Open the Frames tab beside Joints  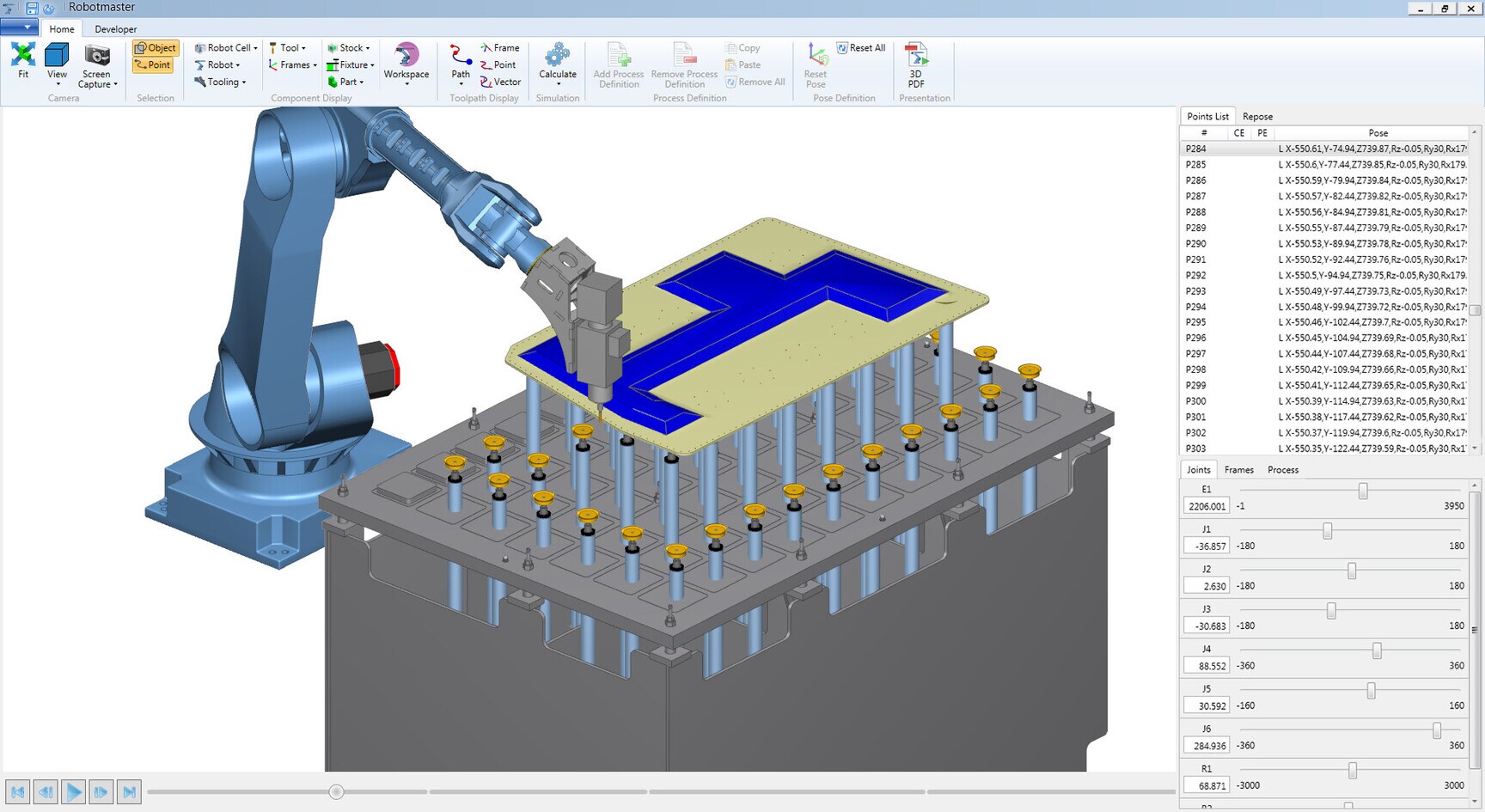tap(1238, 470)
